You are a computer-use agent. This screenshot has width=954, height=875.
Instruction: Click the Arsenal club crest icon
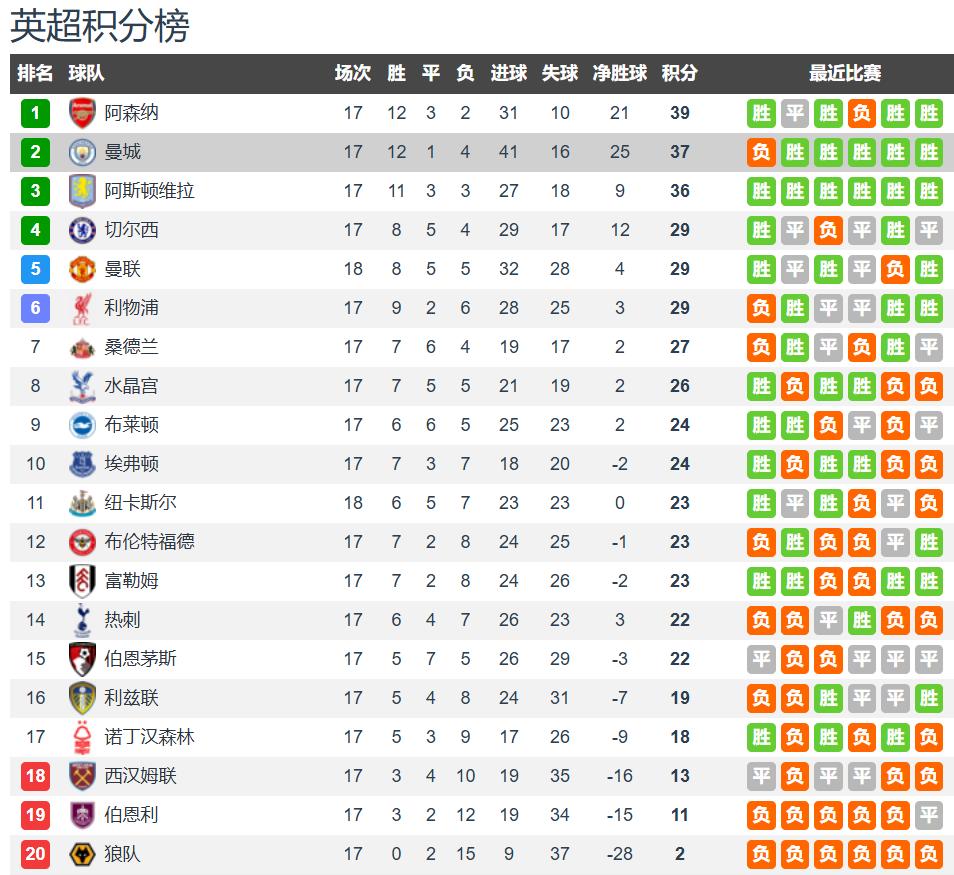[x=82, y=113]
